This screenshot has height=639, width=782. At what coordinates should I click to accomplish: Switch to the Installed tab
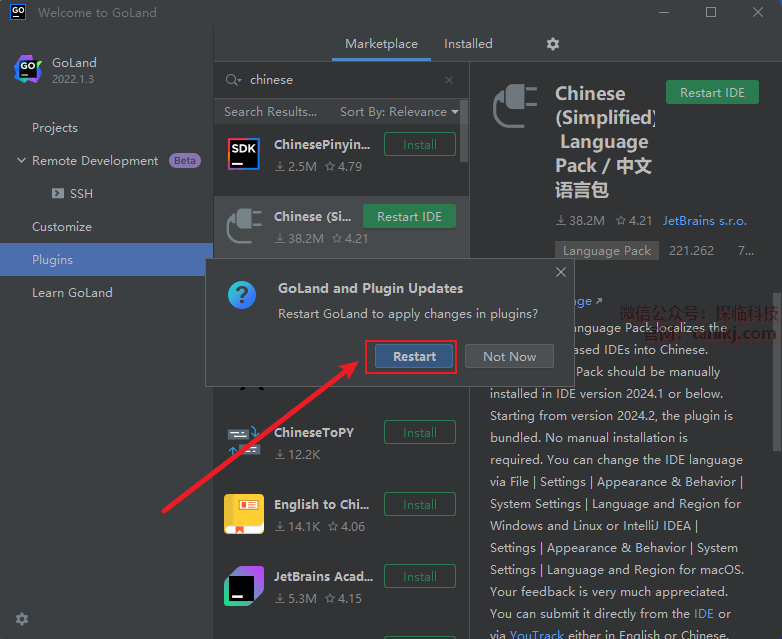click(x=468, y=44)
